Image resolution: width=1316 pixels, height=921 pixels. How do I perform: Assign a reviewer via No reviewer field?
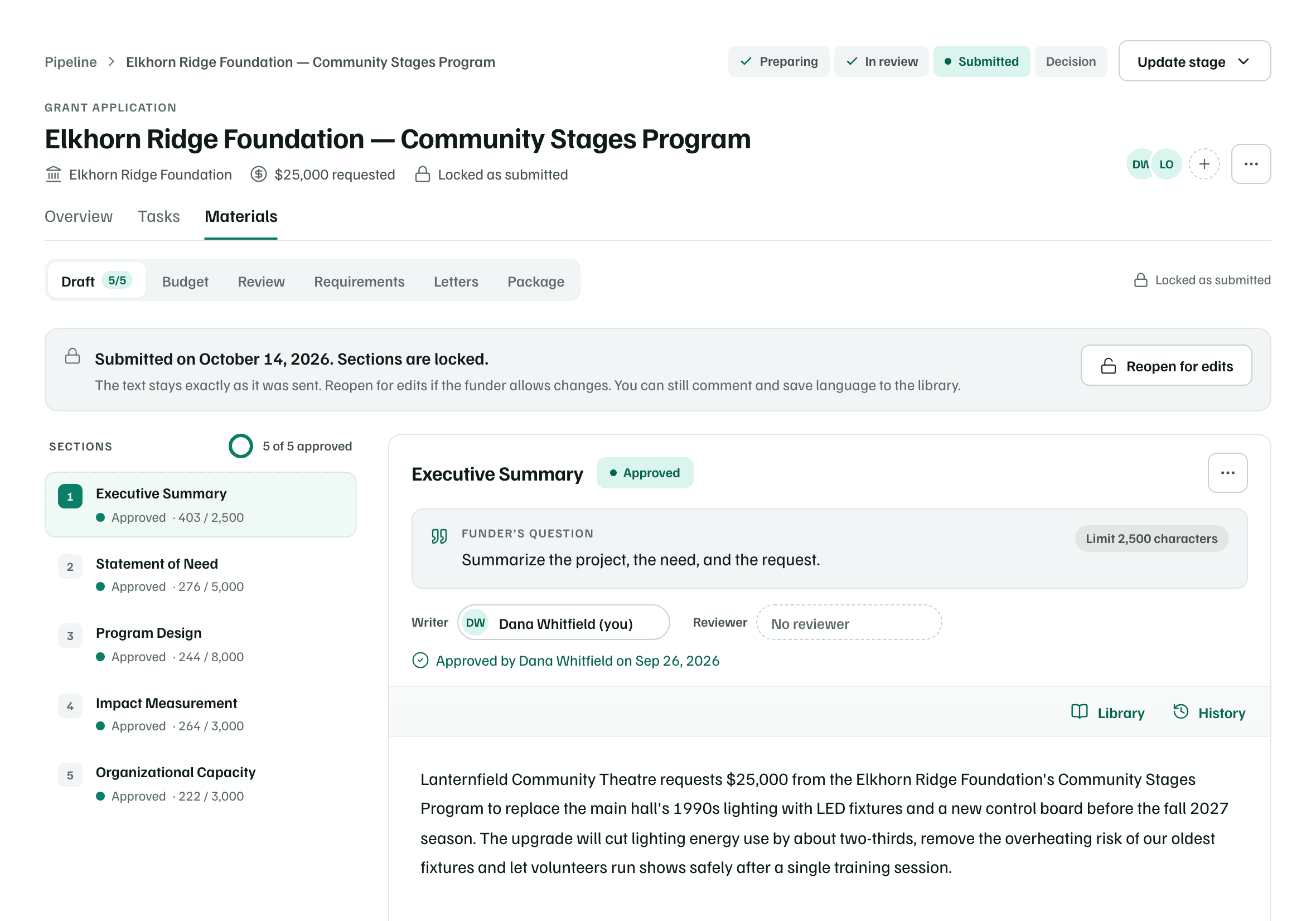coord(848,622)
